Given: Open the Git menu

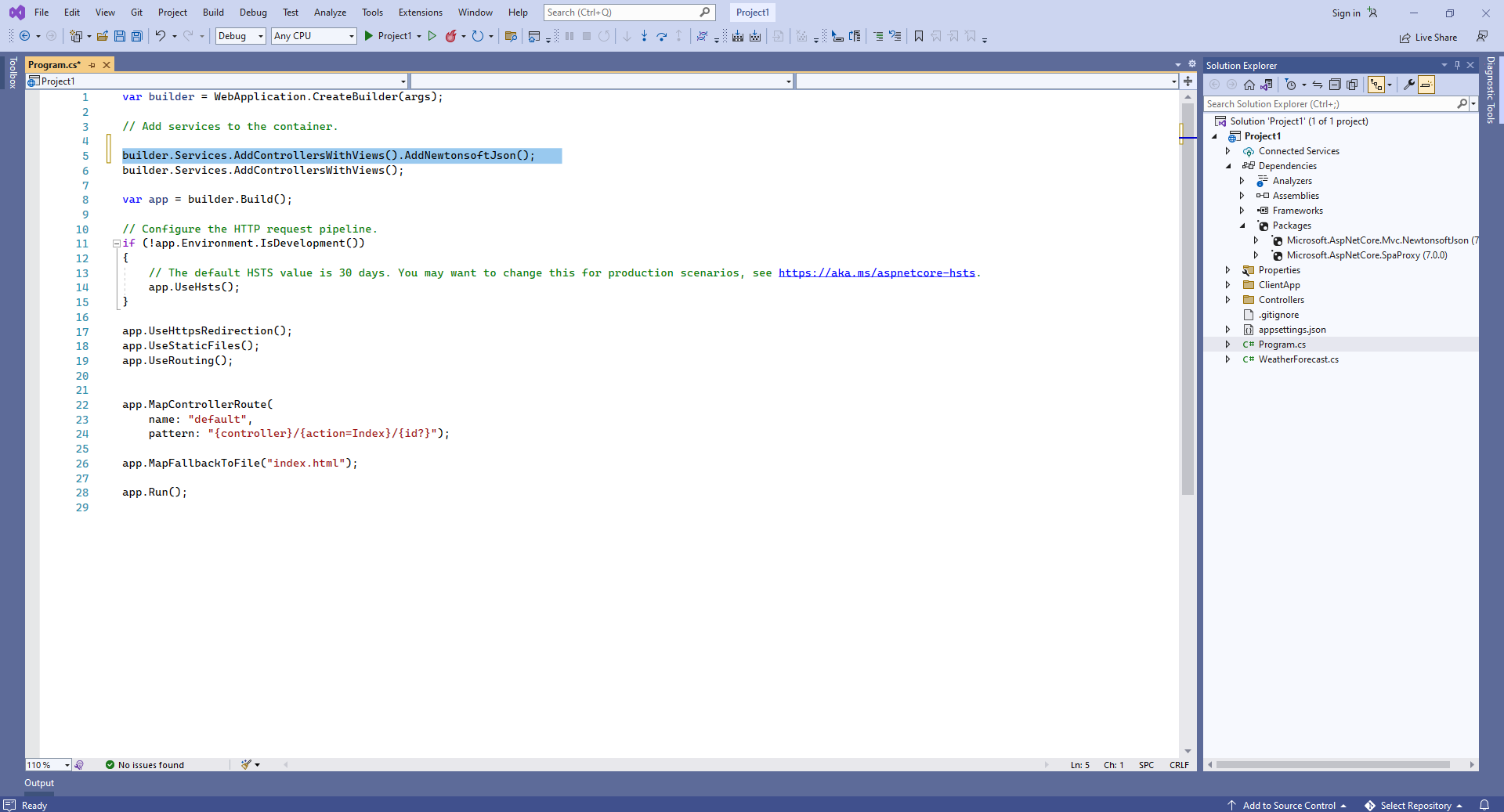Looking at the screenshot, I should (137, 13).
